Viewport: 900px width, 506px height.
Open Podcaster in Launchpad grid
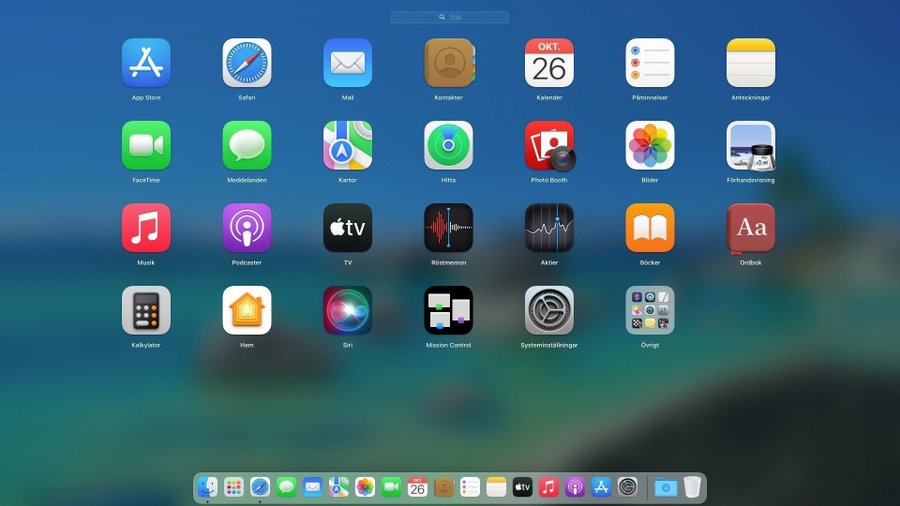pos(247,228)
